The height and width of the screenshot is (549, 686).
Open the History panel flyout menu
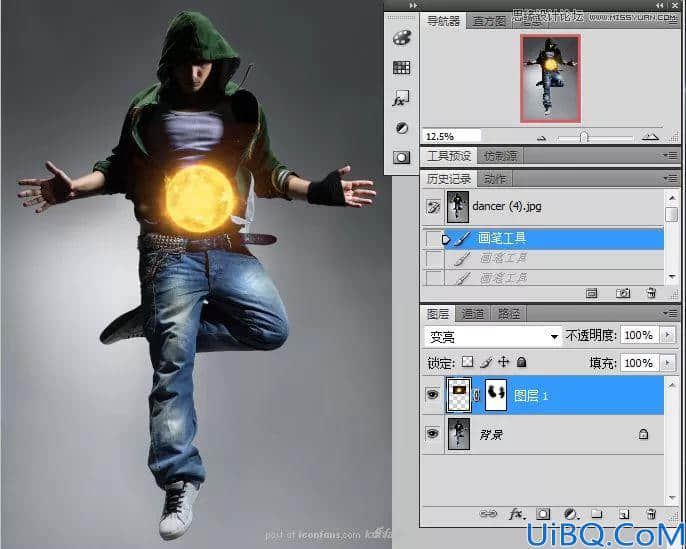click(x=670, y=178)
